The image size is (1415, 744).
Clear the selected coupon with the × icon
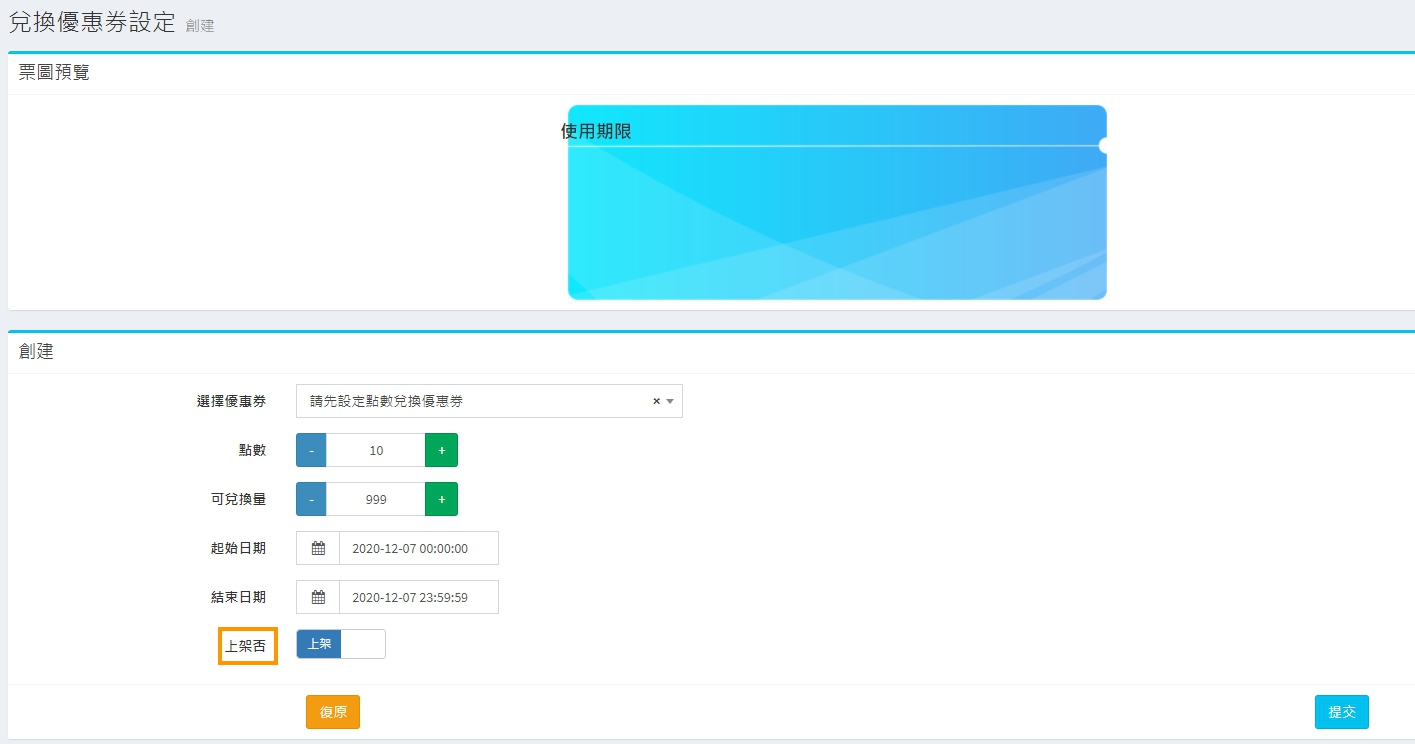(x=656, y=401)
